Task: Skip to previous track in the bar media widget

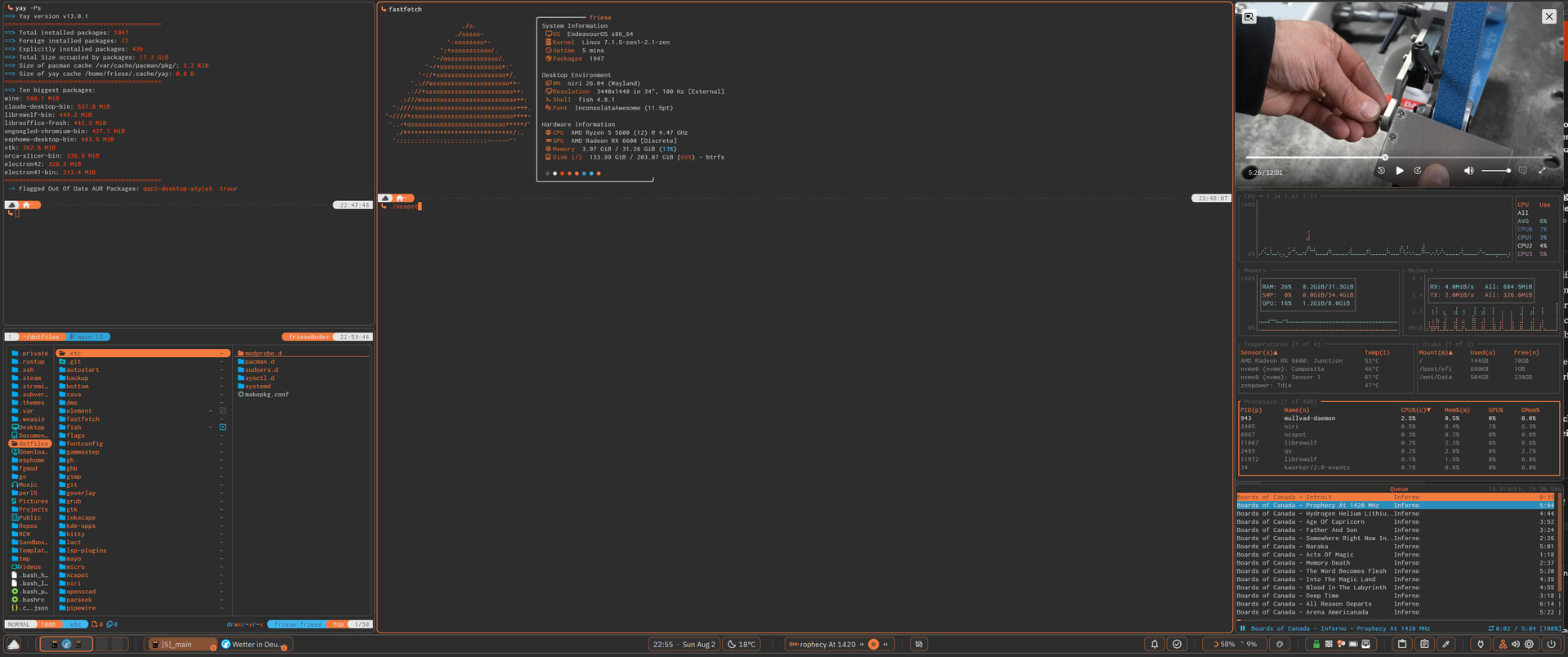Action: (x=862, y=645)
